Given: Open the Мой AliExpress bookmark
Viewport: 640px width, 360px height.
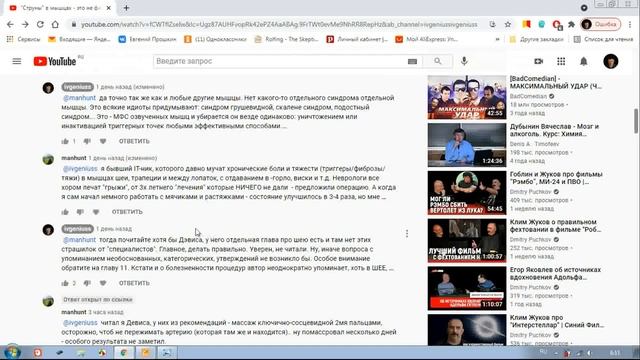Looking at the screenshot, I should click(427, 39).
